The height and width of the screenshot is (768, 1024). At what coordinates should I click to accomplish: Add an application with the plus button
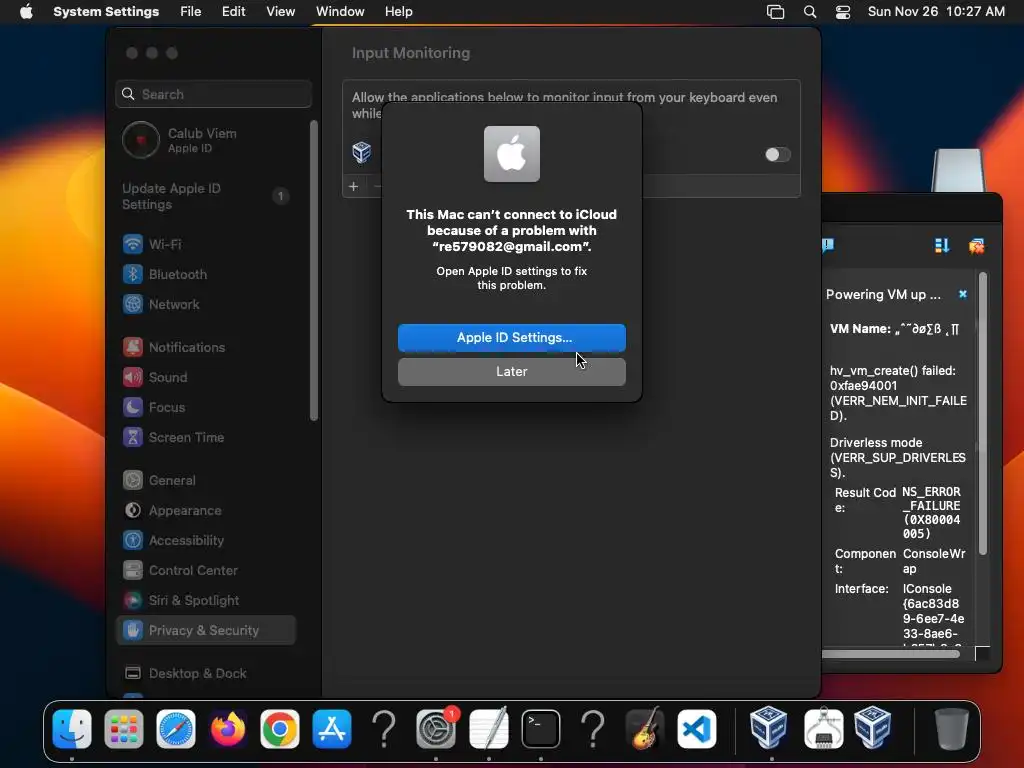click(x=353, y=186)
